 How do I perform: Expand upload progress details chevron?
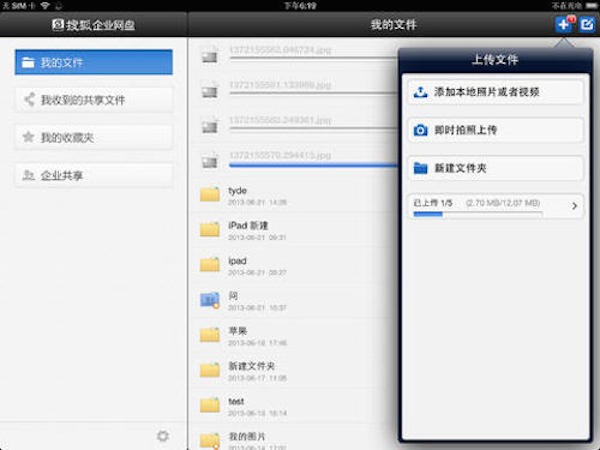click(x=575, y=206)
